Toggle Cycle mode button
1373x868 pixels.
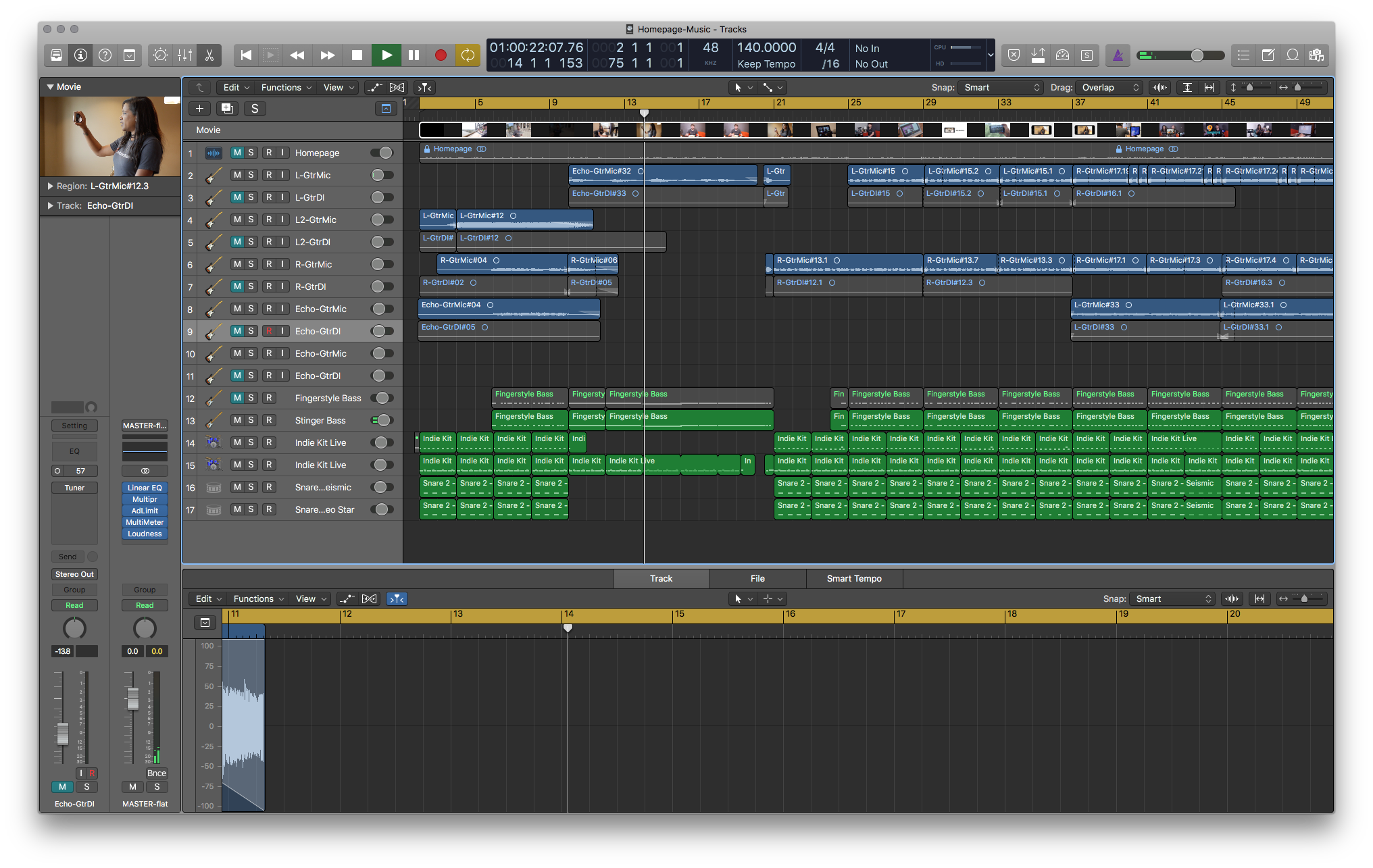[x=468, y=55]
